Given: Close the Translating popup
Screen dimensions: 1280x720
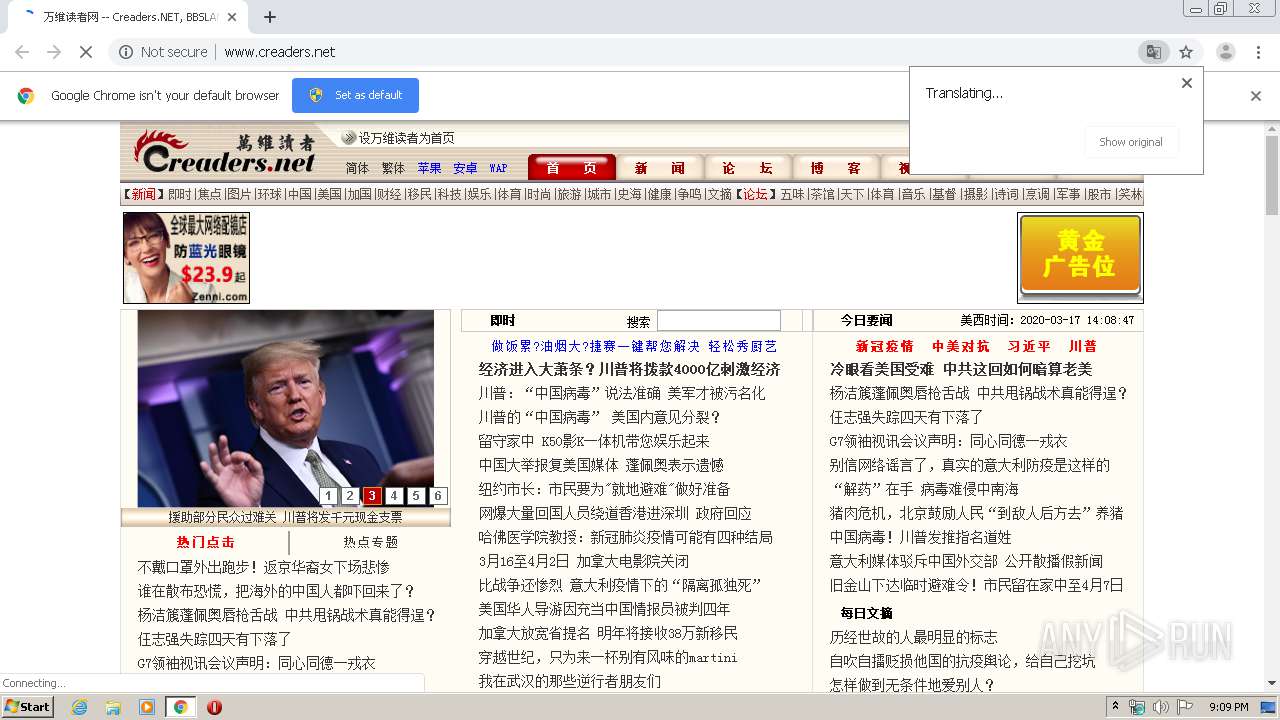Looking at the screenshot, I should click(x=1187, y=83).
